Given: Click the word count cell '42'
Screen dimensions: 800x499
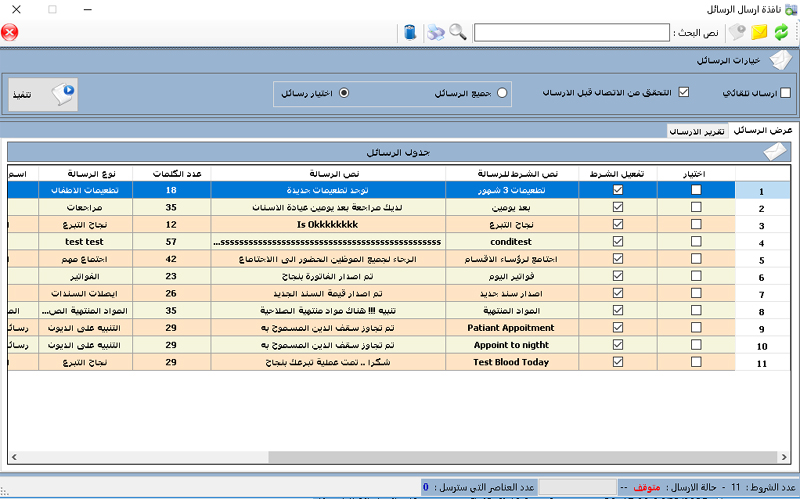Looking at the screenshot, I should click(171, 259).
